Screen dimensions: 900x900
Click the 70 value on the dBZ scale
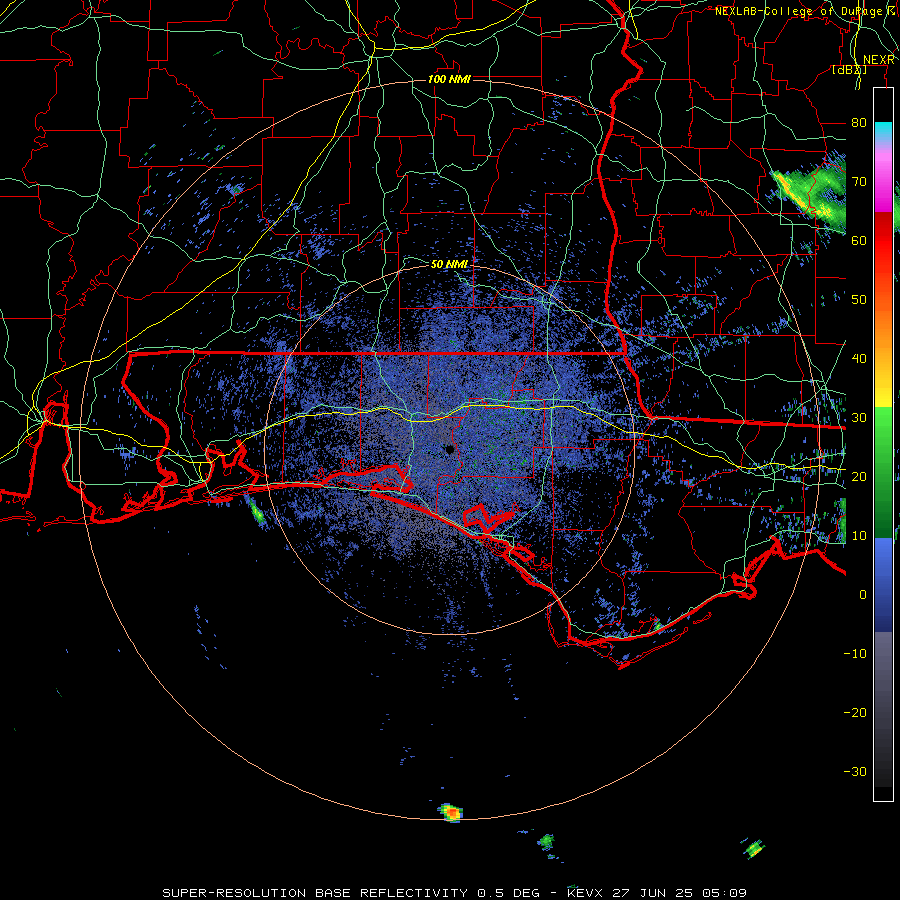click(x=859, y=181)
